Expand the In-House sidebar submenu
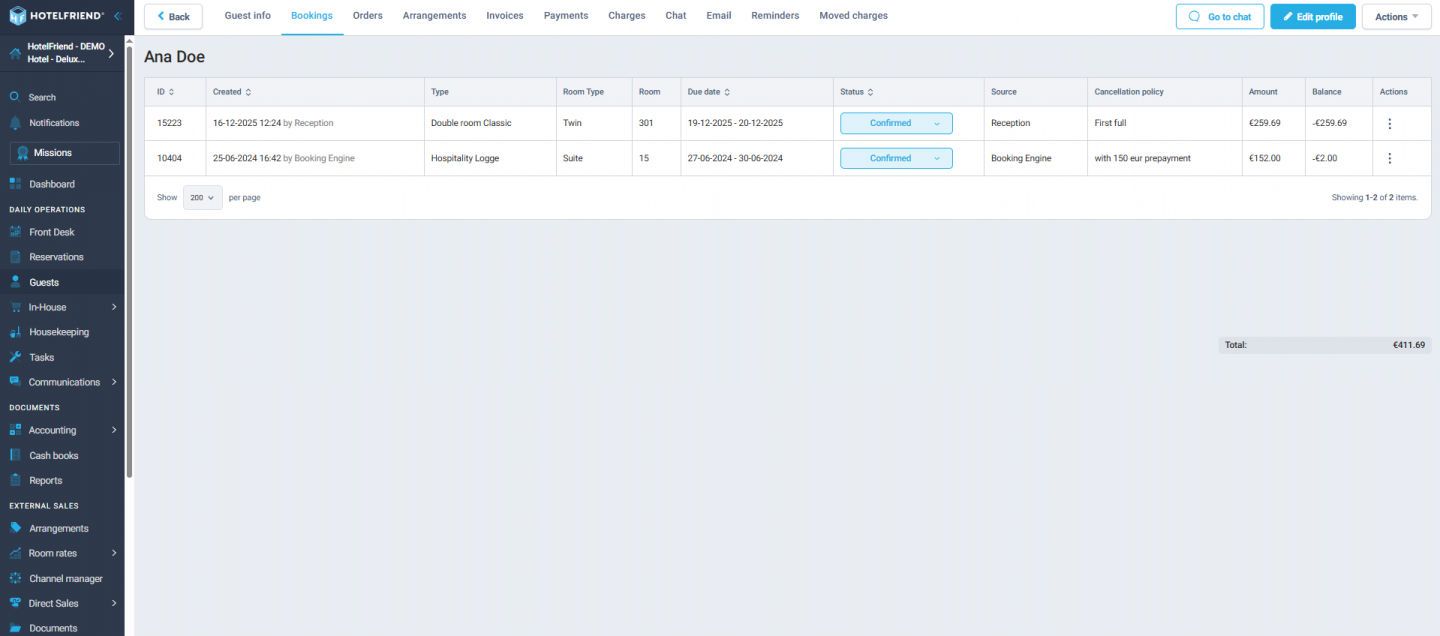Image resolution: width=1440 pixels, height=636 pixels. coord(113,307)
